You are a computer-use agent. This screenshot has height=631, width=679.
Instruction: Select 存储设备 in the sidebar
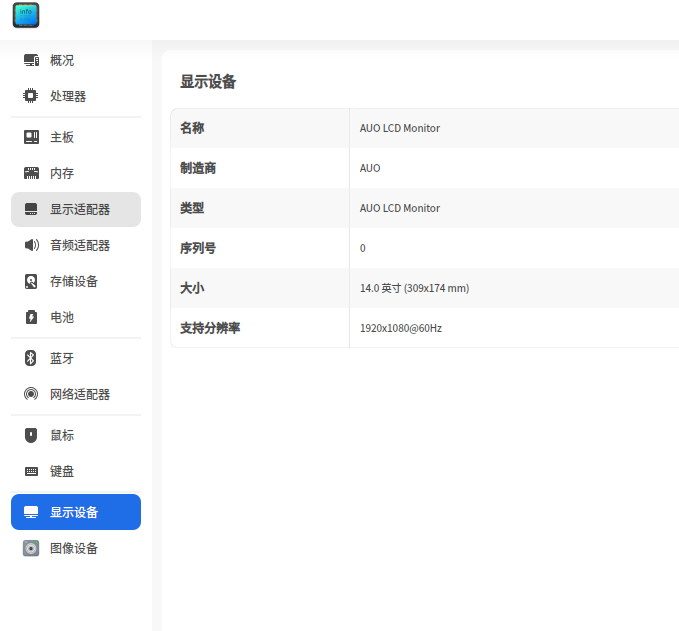pyautogui.click(x=76, y=281)
